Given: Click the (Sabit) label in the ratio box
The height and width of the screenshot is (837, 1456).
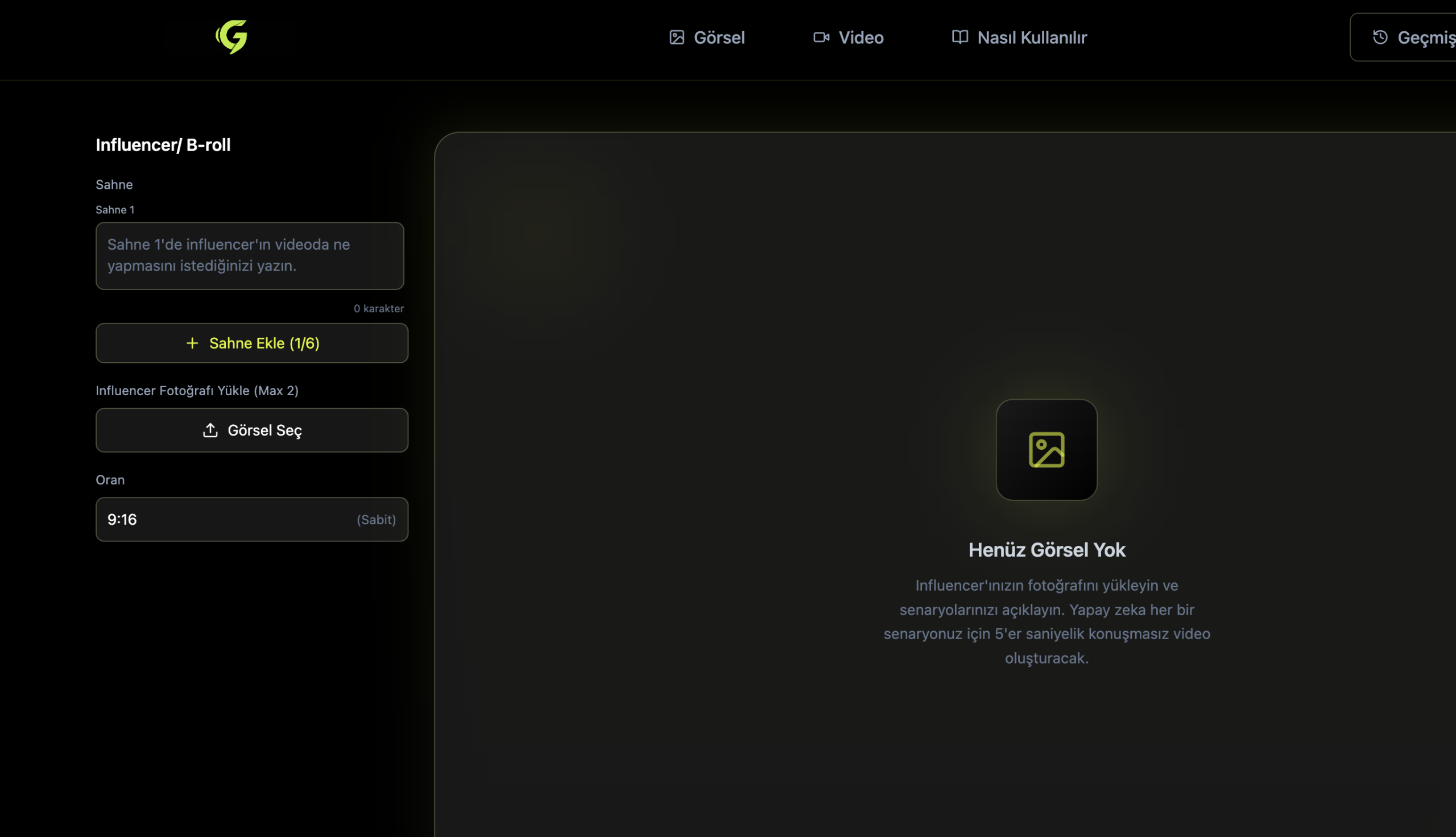Looking at the screenshot, I should click(x=376, y=520).
